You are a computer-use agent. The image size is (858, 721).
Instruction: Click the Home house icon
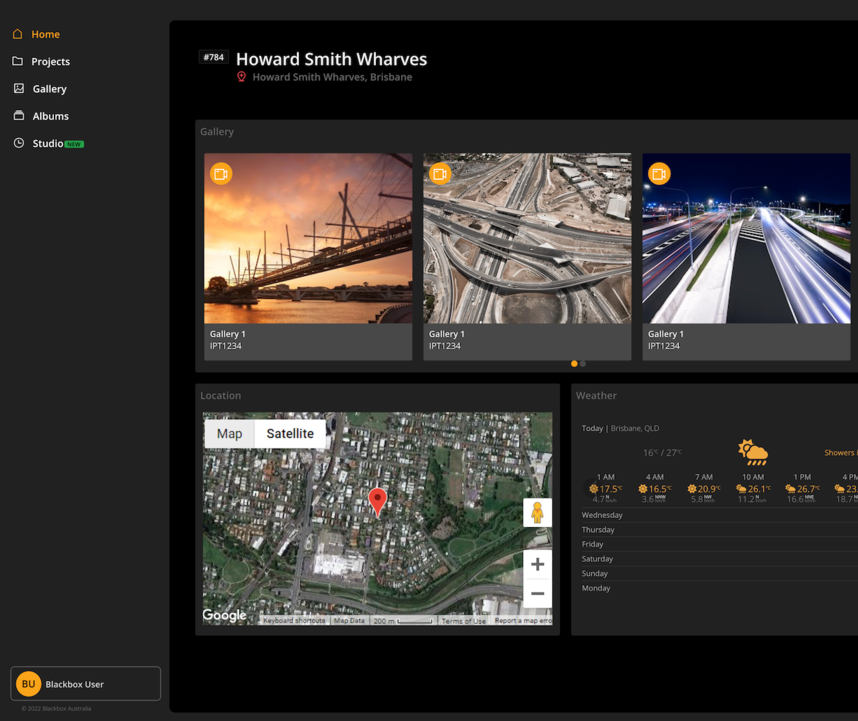(x=18, y=34)
